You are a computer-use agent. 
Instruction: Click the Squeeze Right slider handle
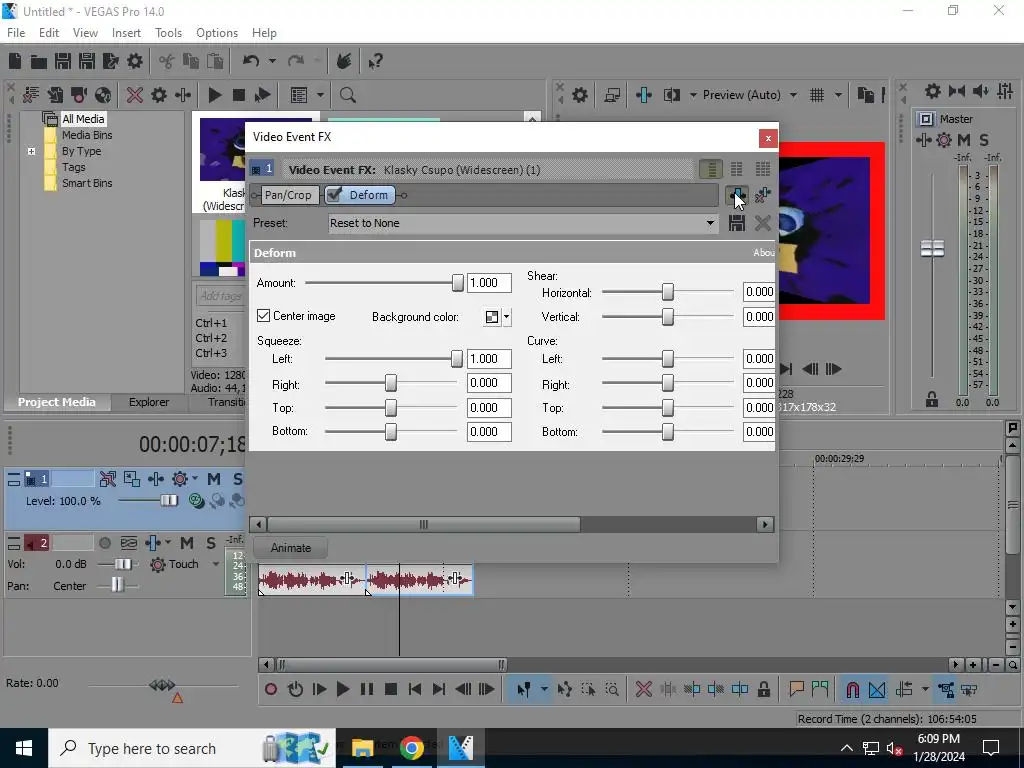point(391,383)
